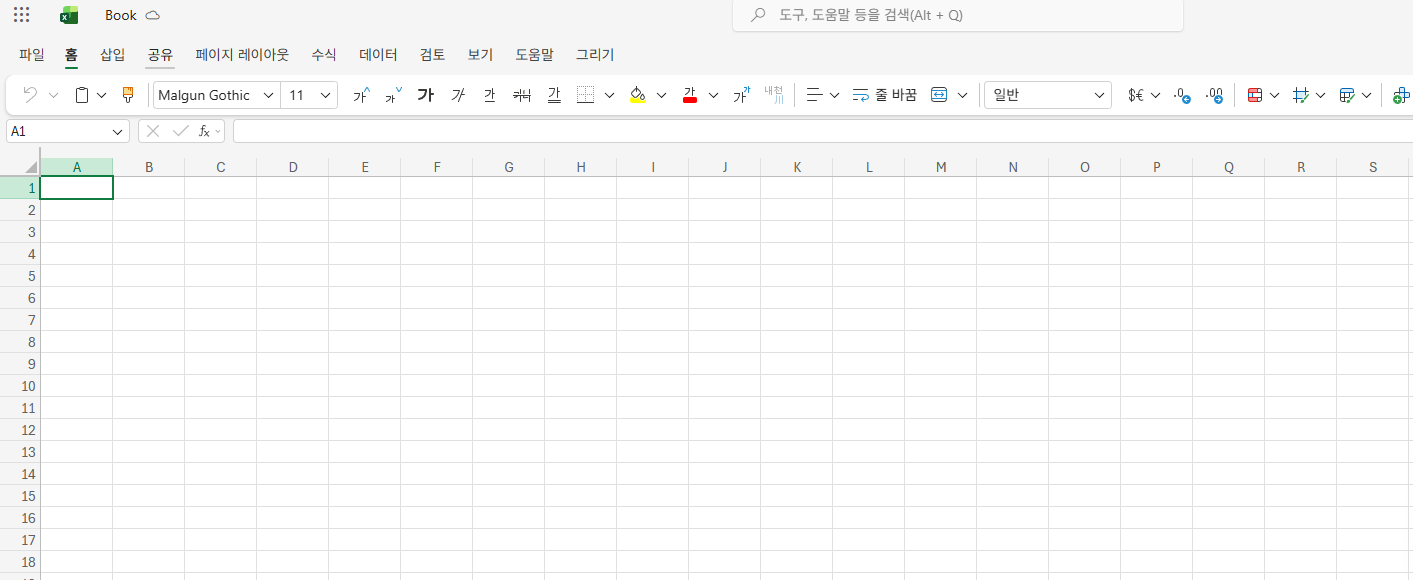Image resolution: width=1413 pixels, height=580 pixels.
Task: Open the 파일 menu
Action: tap(32, 55)
